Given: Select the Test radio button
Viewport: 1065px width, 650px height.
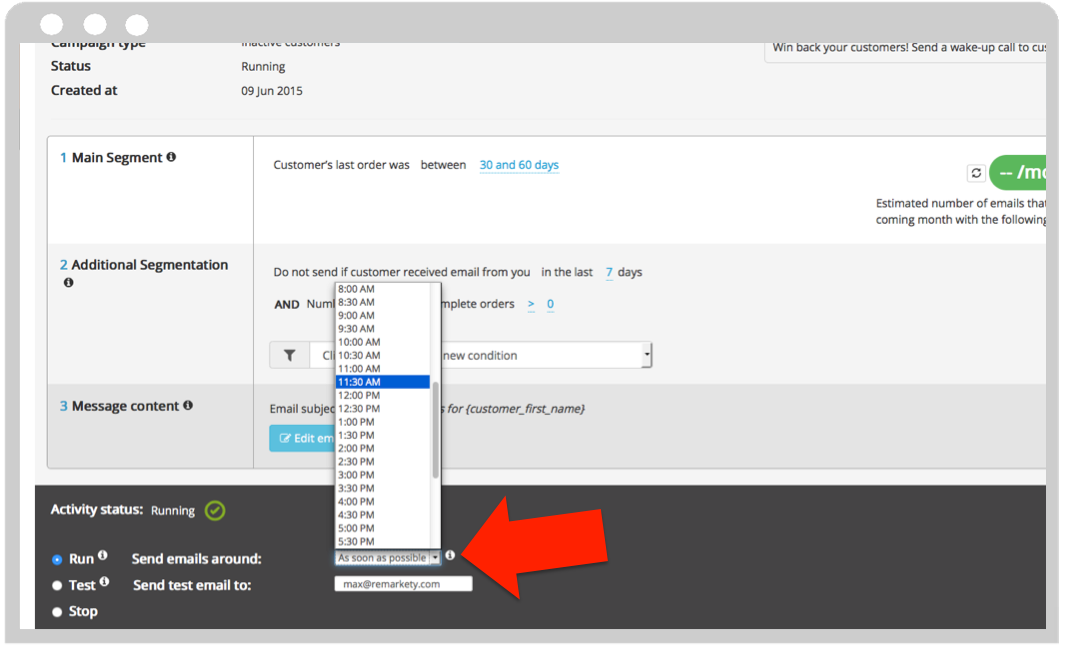Looking at the screenshot, I should [57, 585].
